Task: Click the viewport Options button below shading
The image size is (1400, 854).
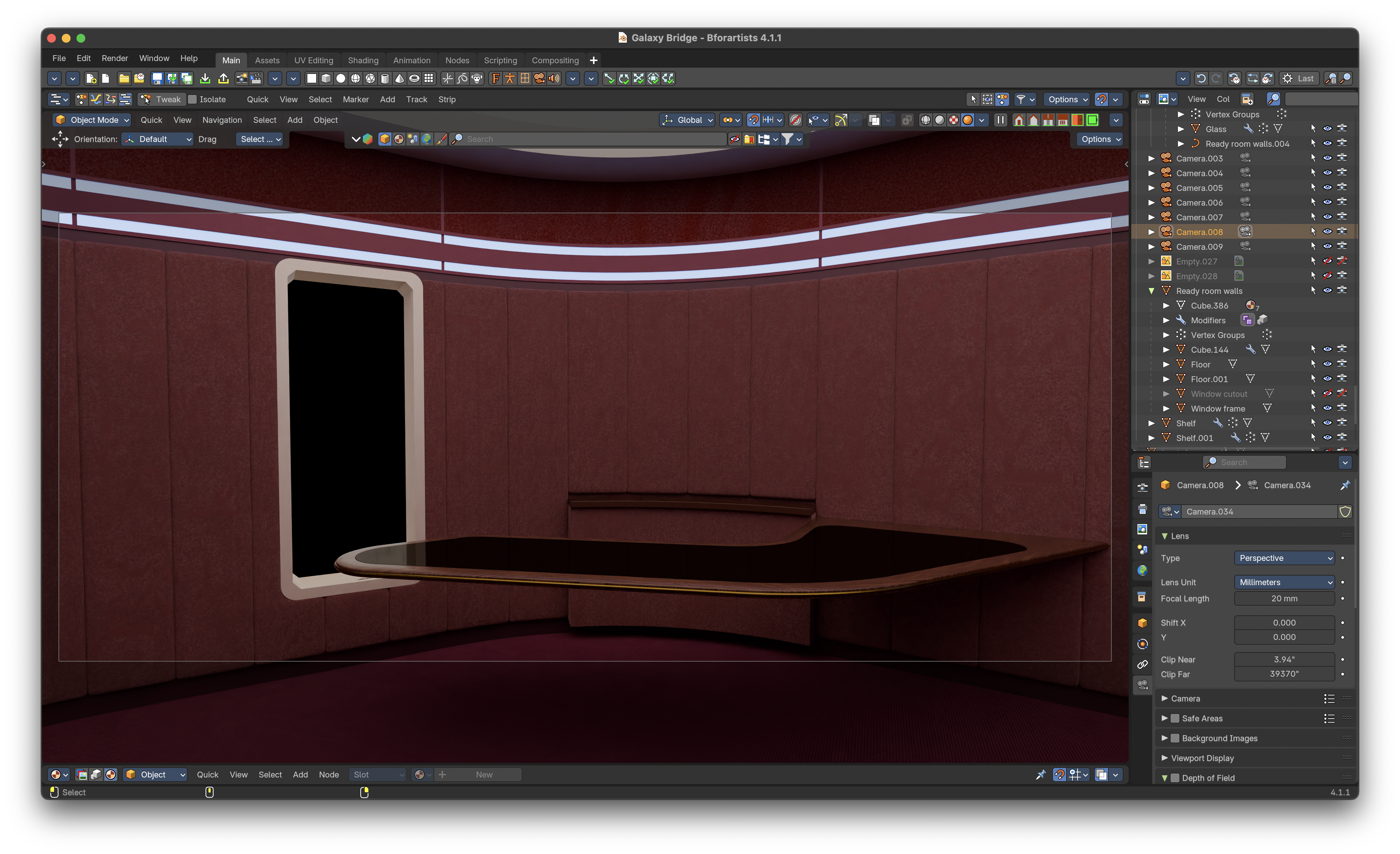Action: point(1099,139)
